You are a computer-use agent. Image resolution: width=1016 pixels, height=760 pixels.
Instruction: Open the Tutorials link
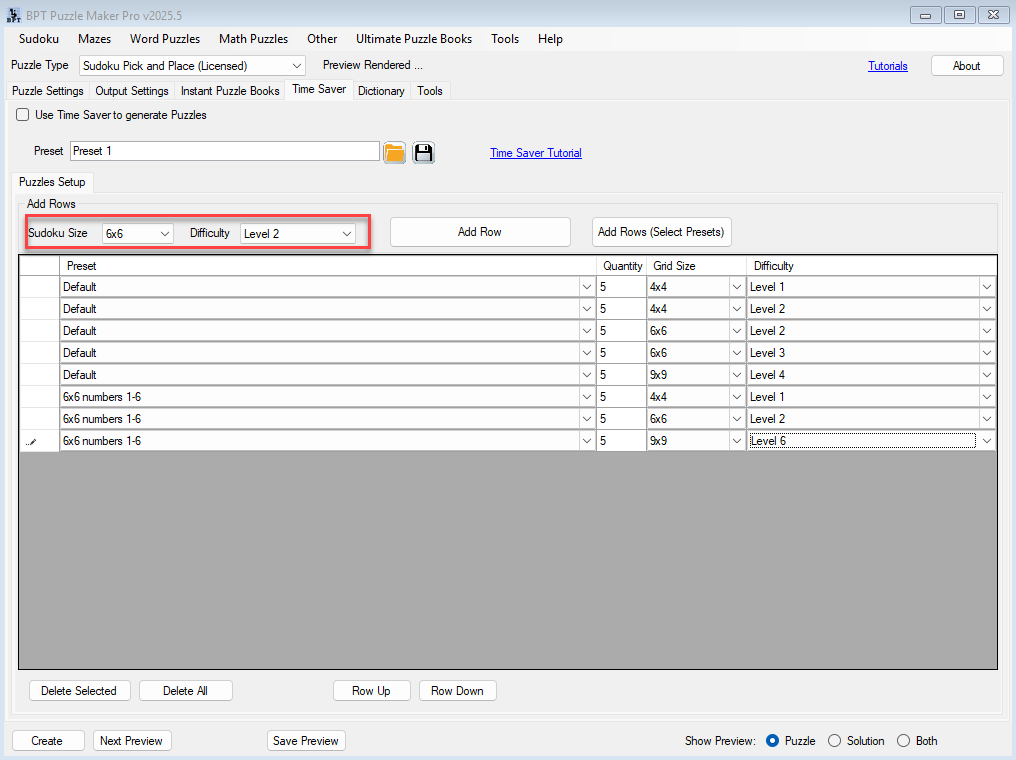coord(888,65)
